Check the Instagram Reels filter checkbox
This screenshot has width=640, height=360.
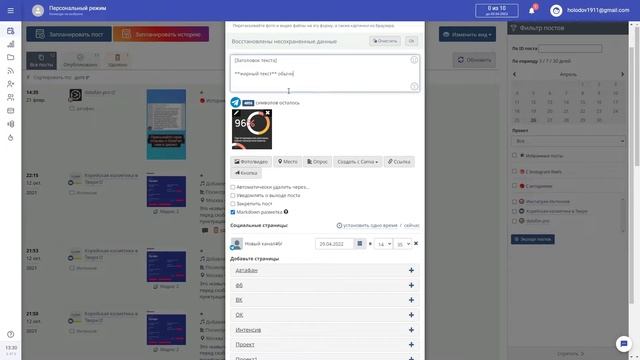click(514, 171)
